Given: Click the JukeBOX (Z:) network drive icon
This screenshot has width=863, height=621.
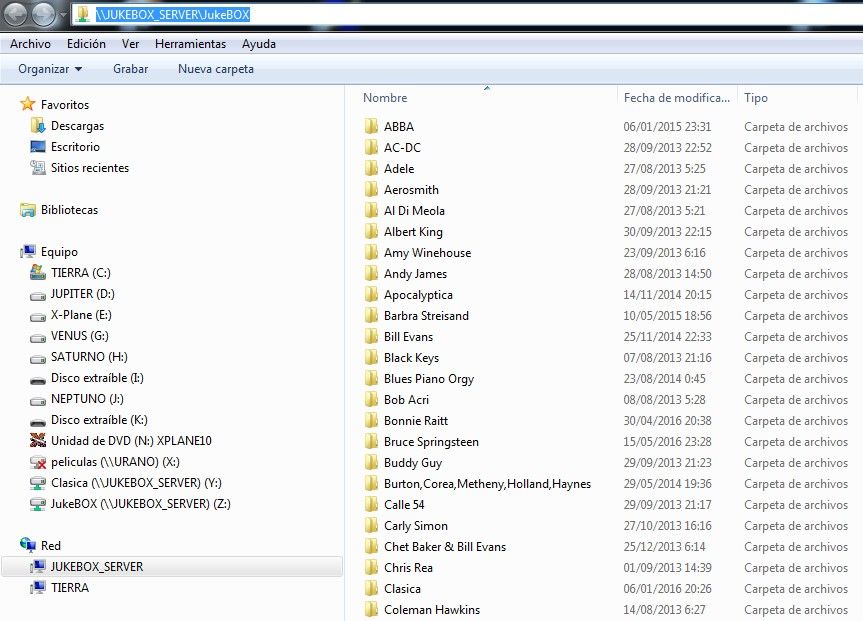Looking at the screenshot, I should (38, 504).
